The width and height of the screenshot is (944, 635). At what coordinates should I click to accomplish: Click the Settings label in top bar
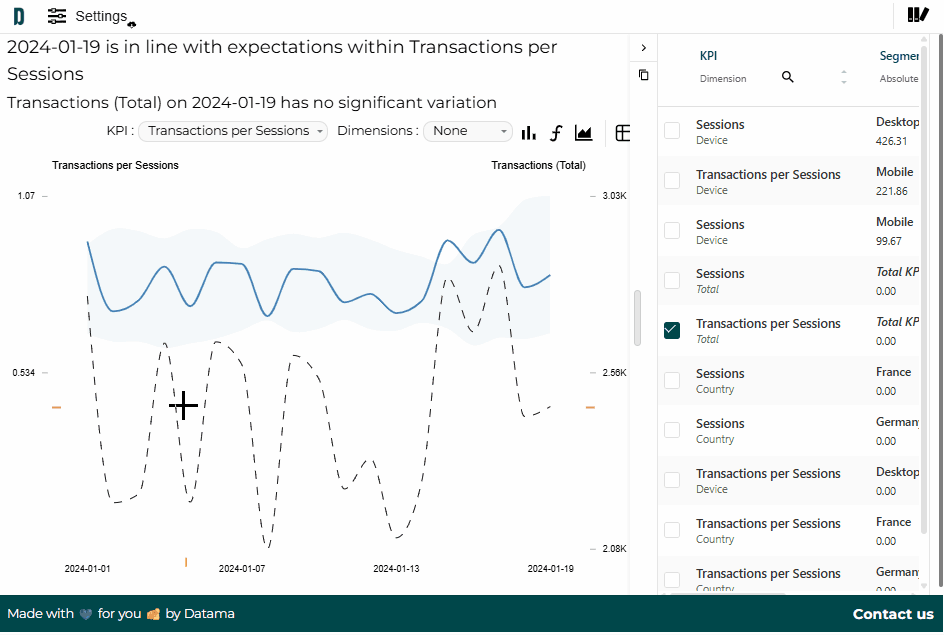101,16
